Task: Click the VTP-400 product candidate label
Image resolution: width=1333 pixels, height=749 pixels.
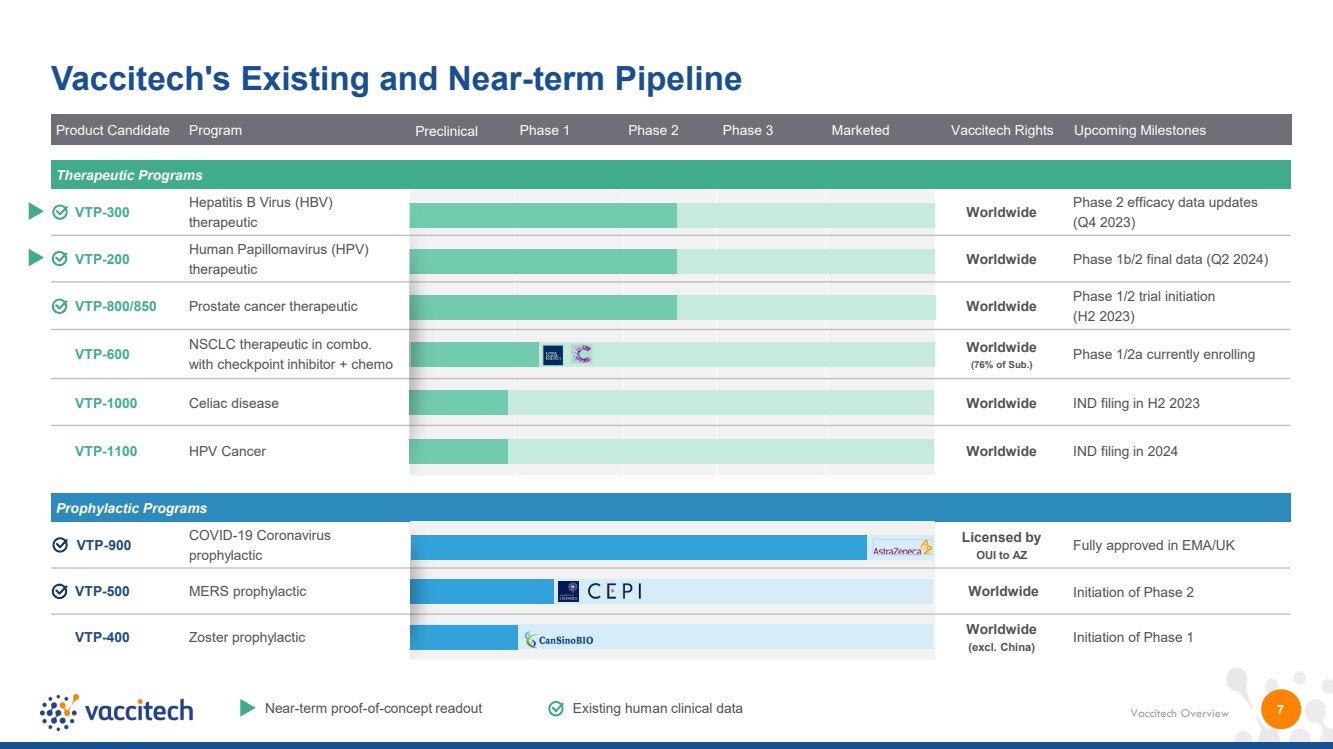Action: point(102,637)
